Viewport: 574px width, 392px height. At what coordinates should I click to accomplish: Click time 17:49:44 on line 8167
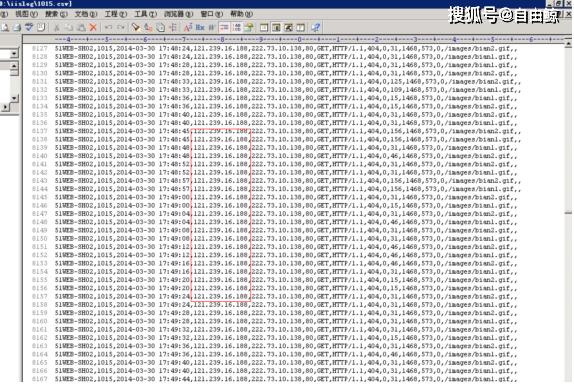pyautogui.click(x=174, y=379)
